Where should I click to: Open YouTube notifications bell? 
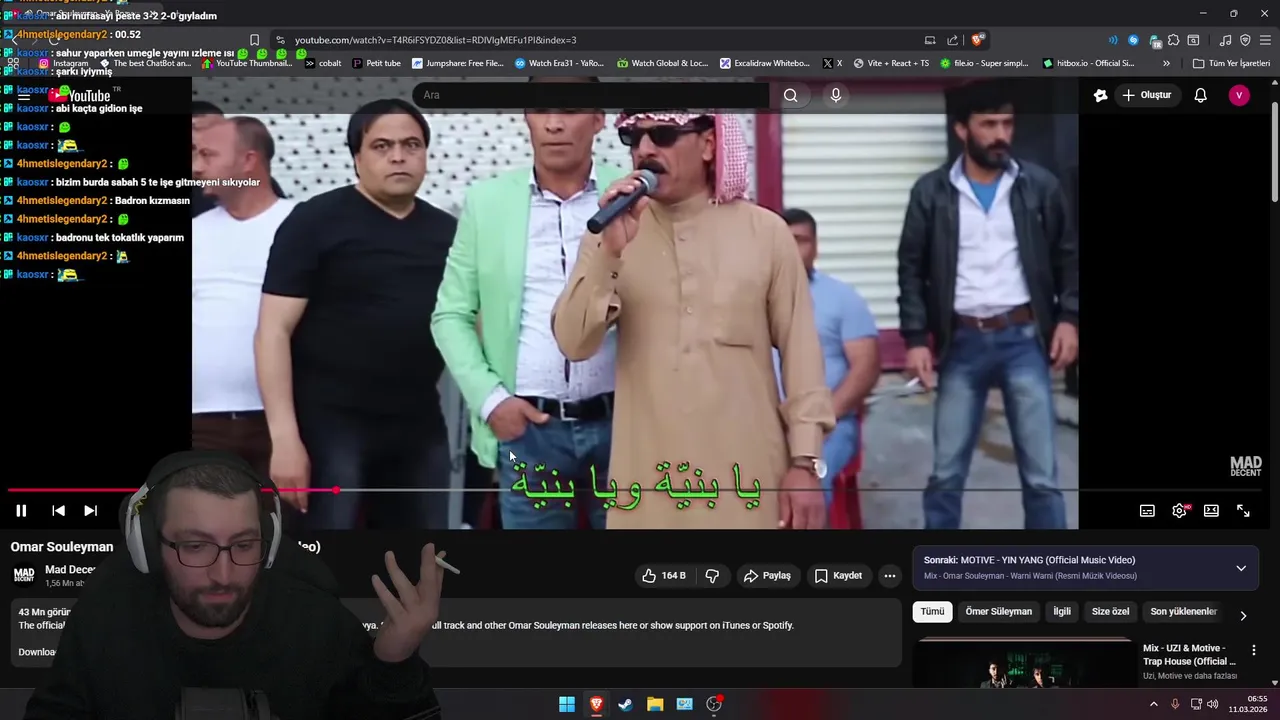pos(1201,95)
